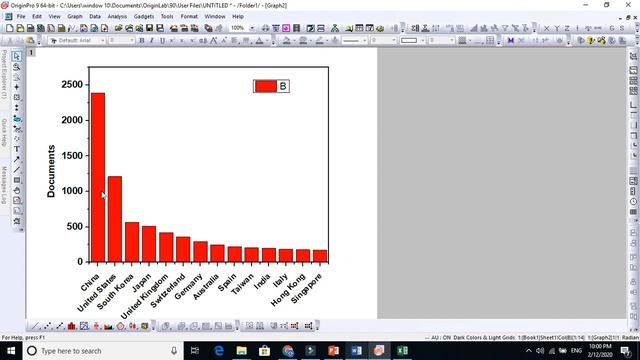Open the Analysis menu

click(x=117, y=17)
